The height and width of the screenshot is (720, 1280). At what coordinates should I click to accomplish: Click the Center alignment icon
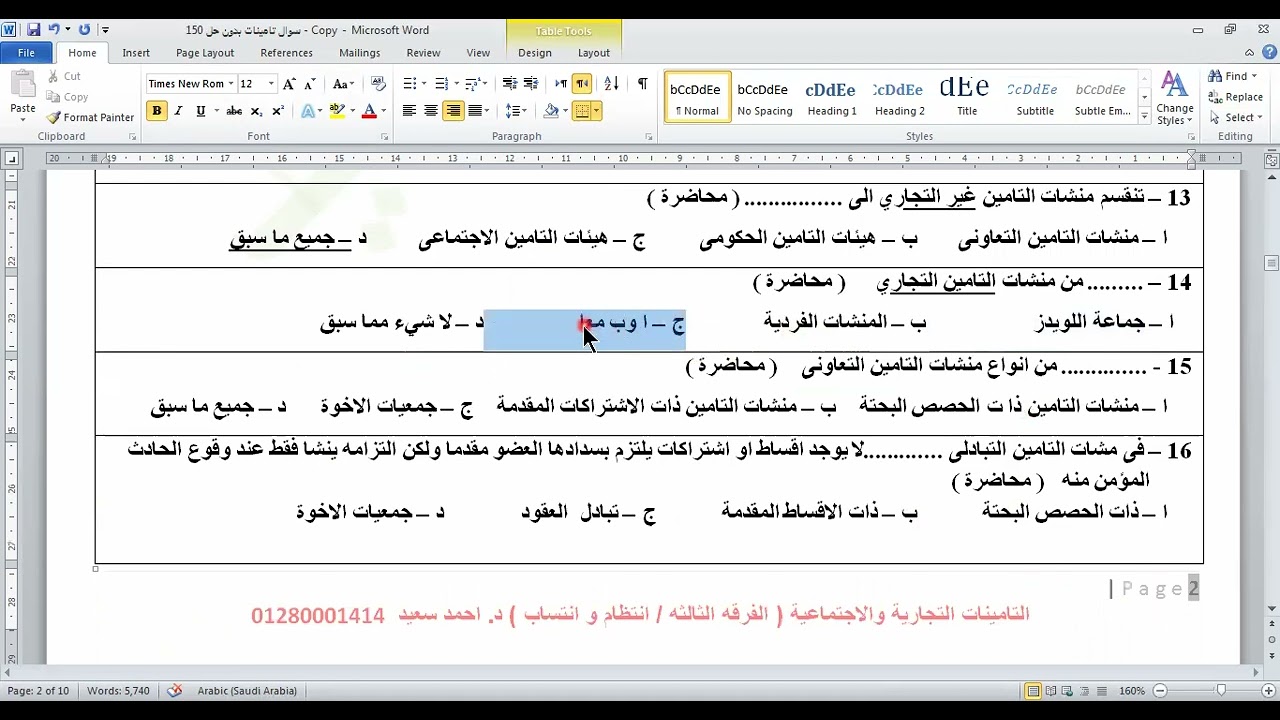[431, 111]
